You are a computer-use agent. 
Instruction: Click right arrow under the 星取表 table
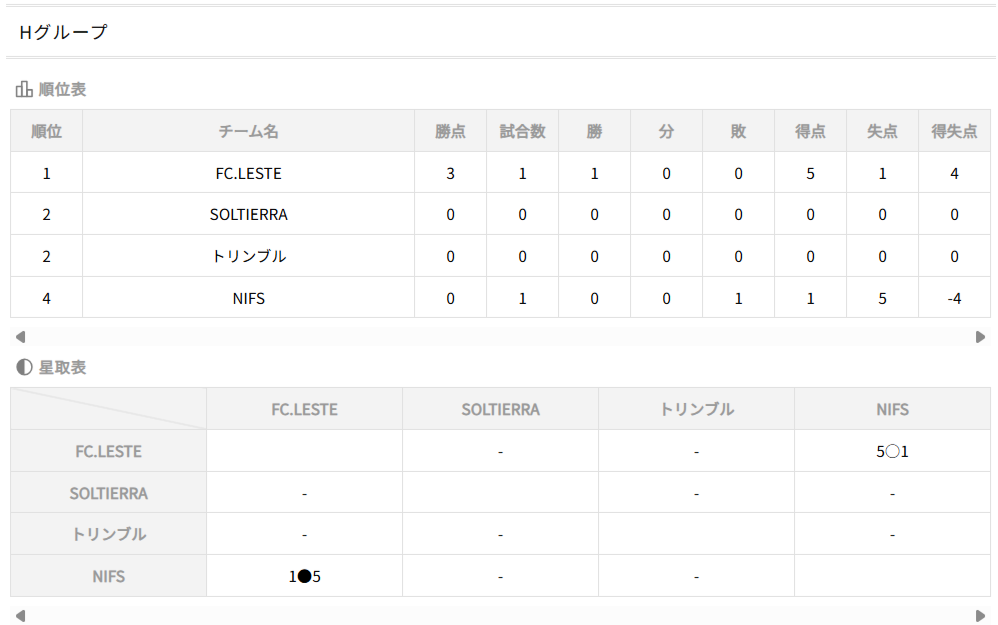[x=980, y=615]
